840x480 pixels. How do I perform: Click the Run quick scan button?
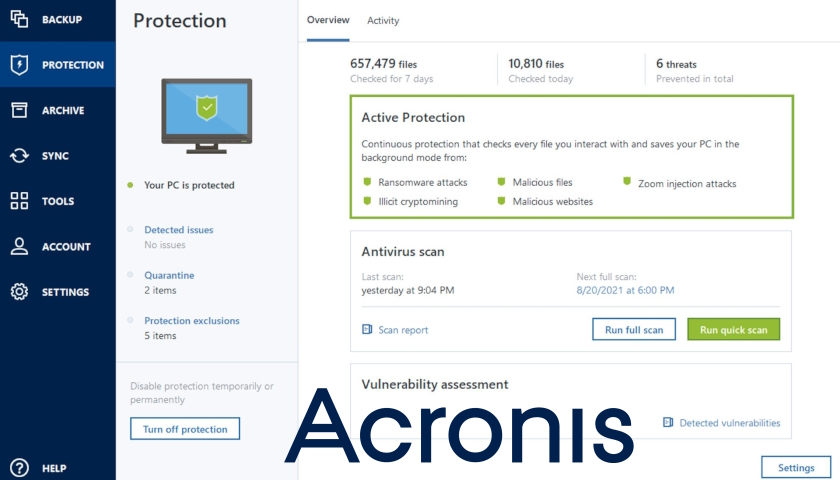(x=733, y=329)
